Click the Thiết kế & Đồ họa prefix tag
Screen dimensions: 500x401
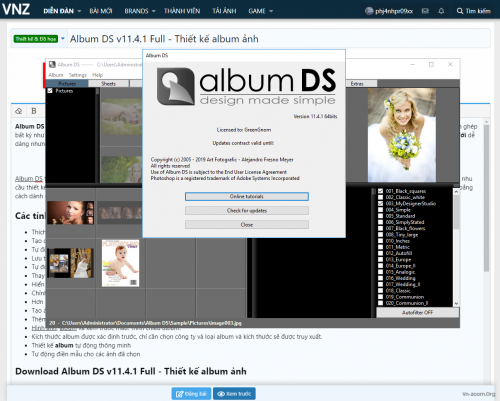pos(36,39)
